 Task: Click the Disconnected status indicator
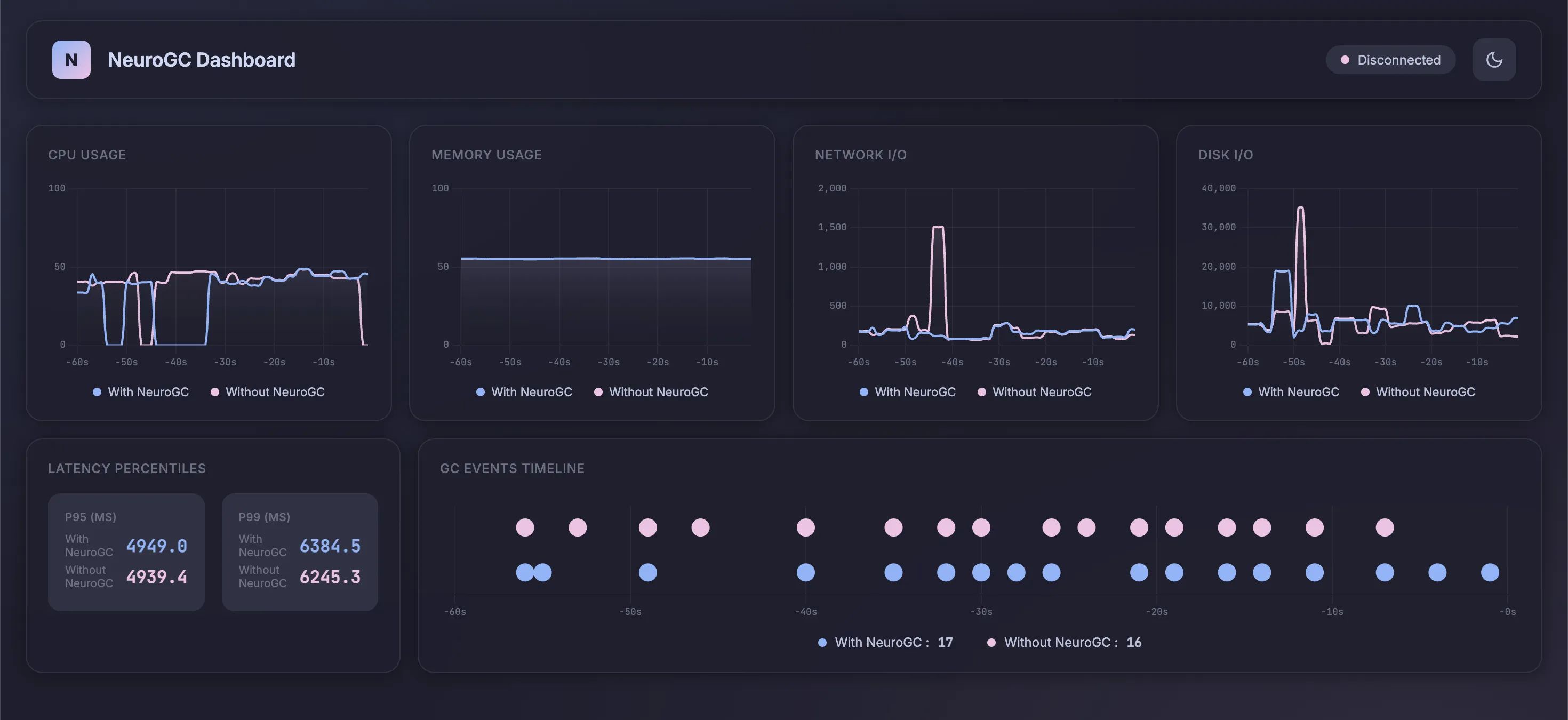click(x=1390, y=60)
